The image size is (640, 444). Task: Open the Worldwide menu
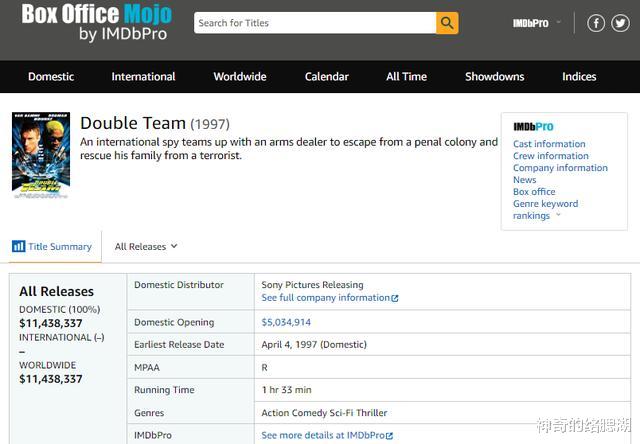click(240, 76)
